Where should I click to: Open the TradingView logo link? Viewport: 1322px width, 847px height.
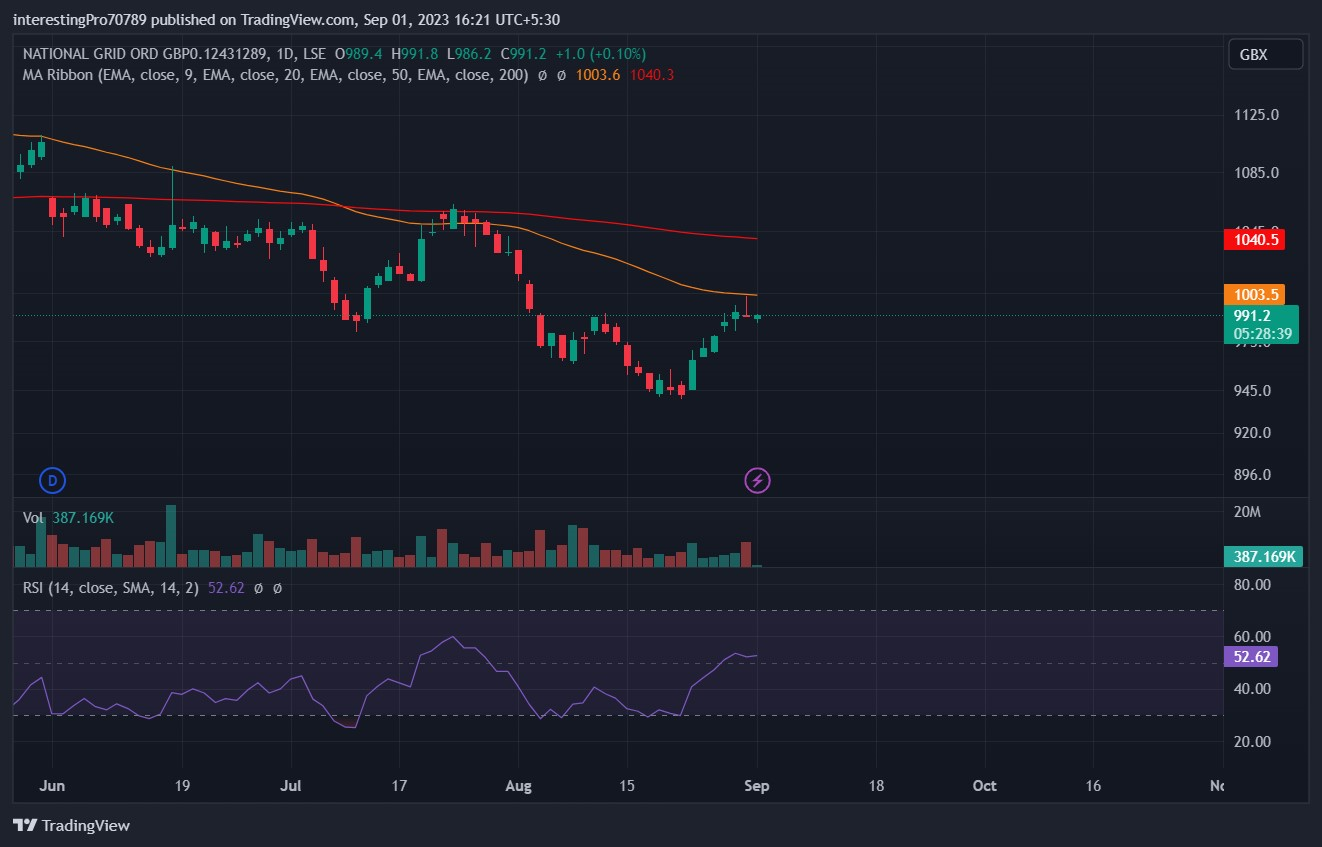[x=71, y=825]
